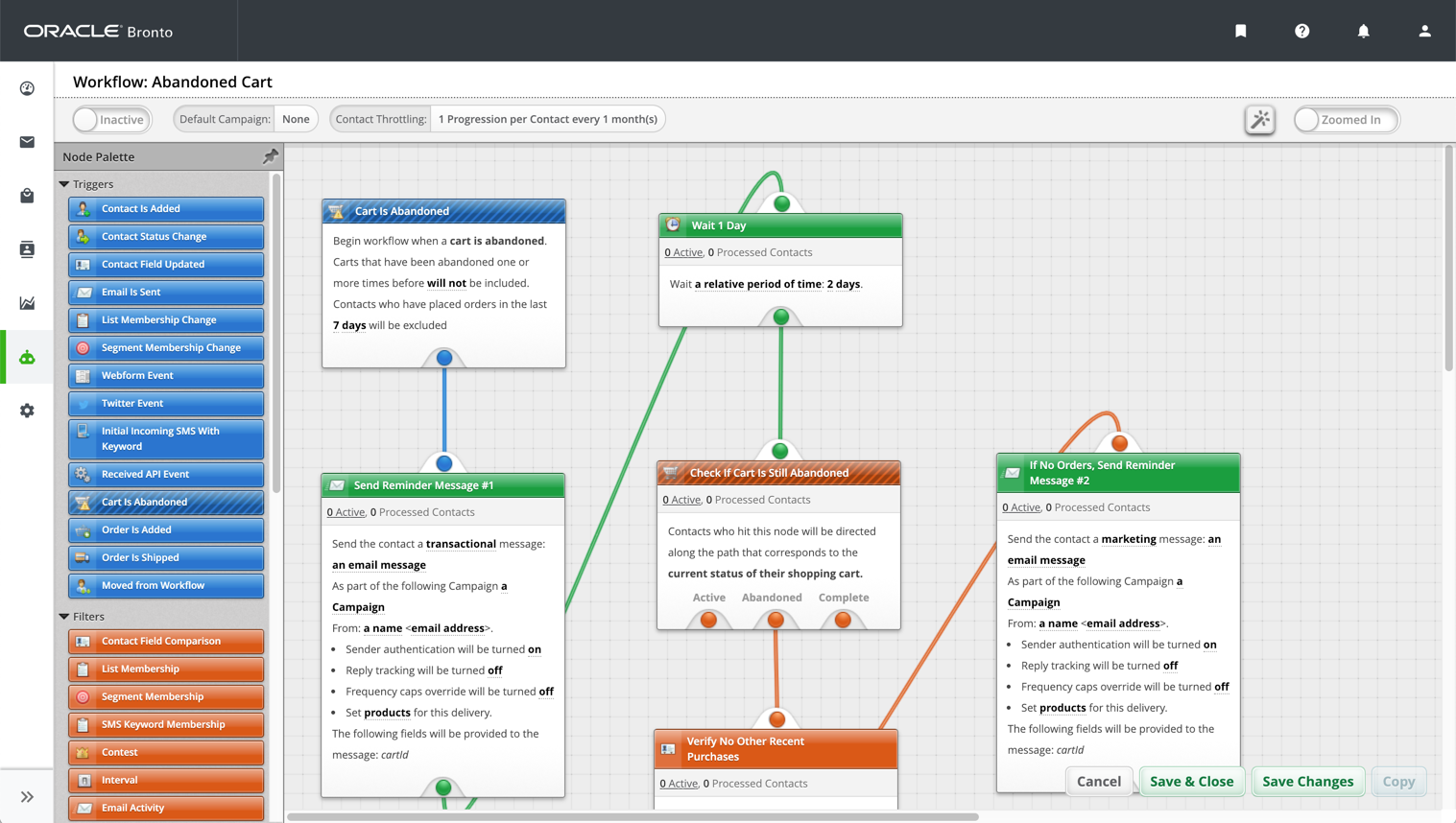Click Save & Close button
This screenshot has height=823, width=1456.
coord(1191,781)
